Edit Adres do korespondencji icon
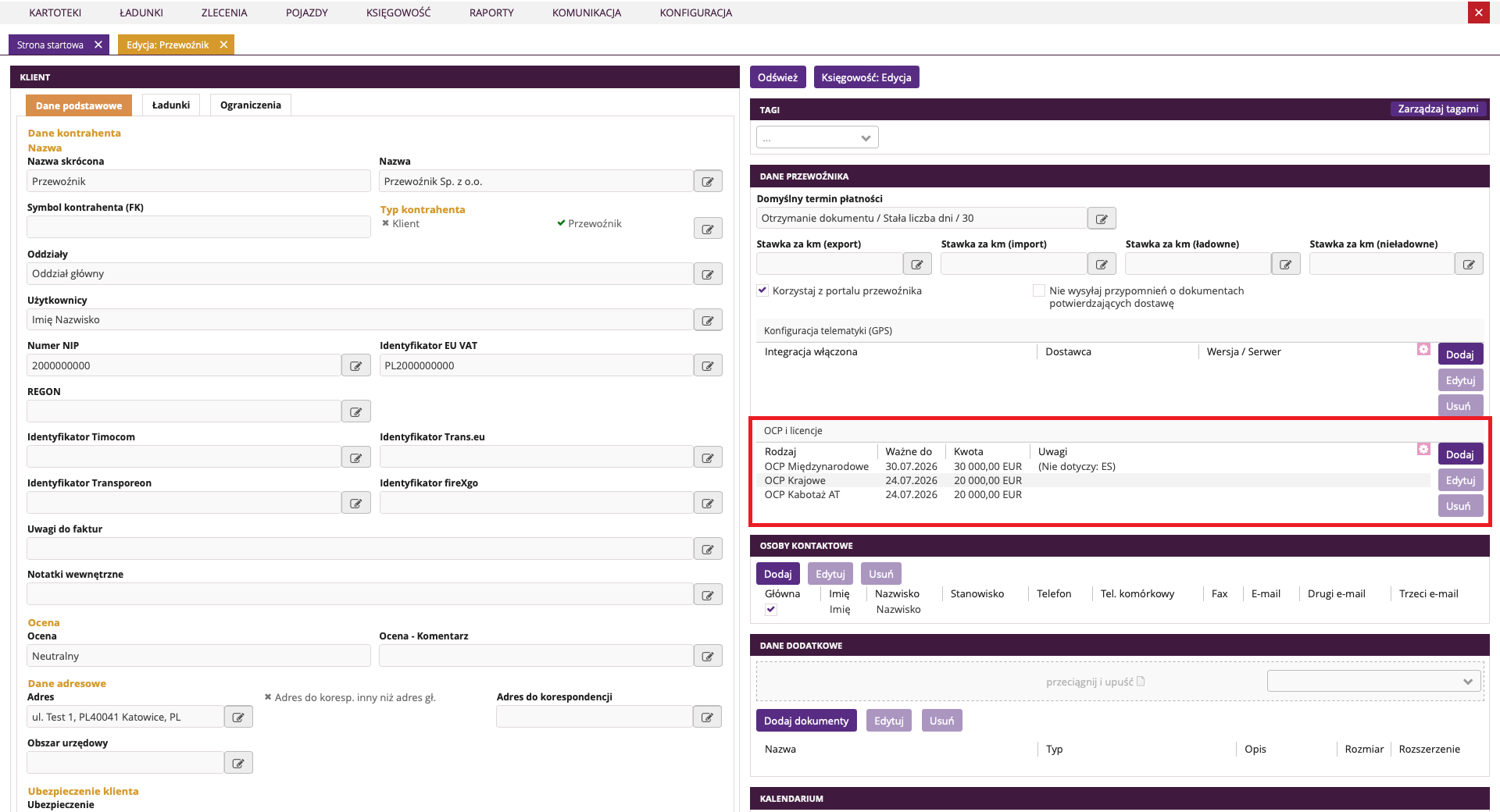Screen dimensions: 1500x812 [707, 717]
